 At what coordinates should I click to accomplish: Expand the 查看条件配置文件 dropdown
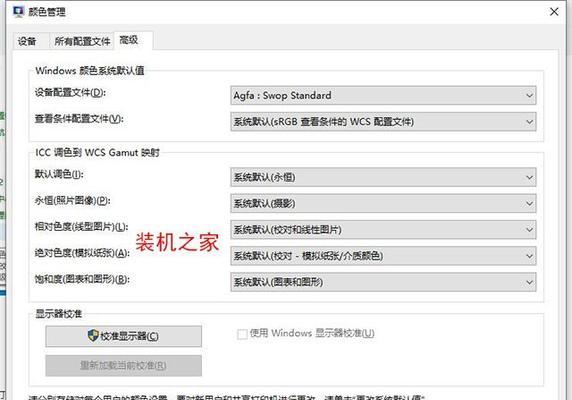point(383,122)
